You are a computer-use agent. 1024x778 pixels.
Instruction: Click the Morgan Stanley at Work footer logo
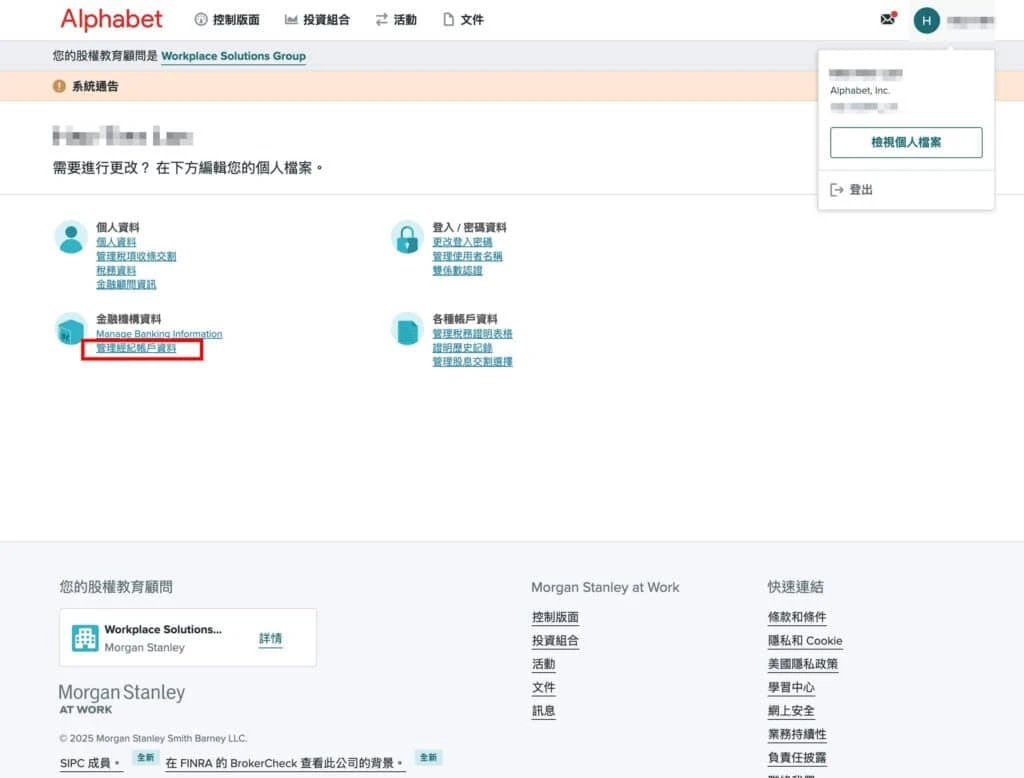tap(121, 698)
